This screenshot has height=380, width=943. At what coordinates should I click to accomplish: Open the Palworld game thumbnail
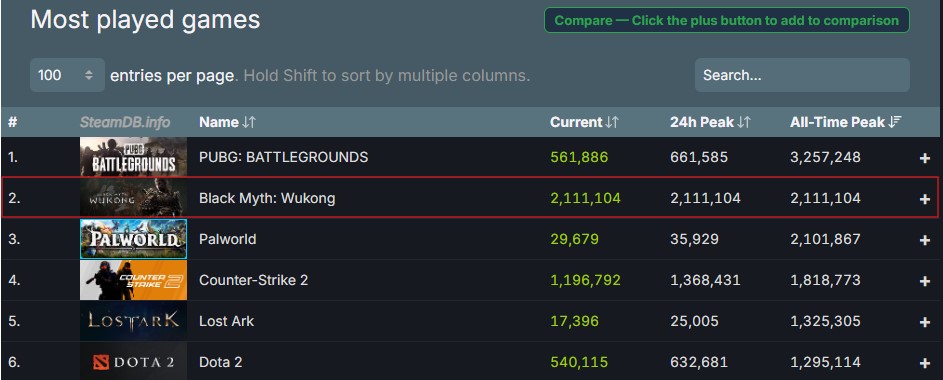134,239
